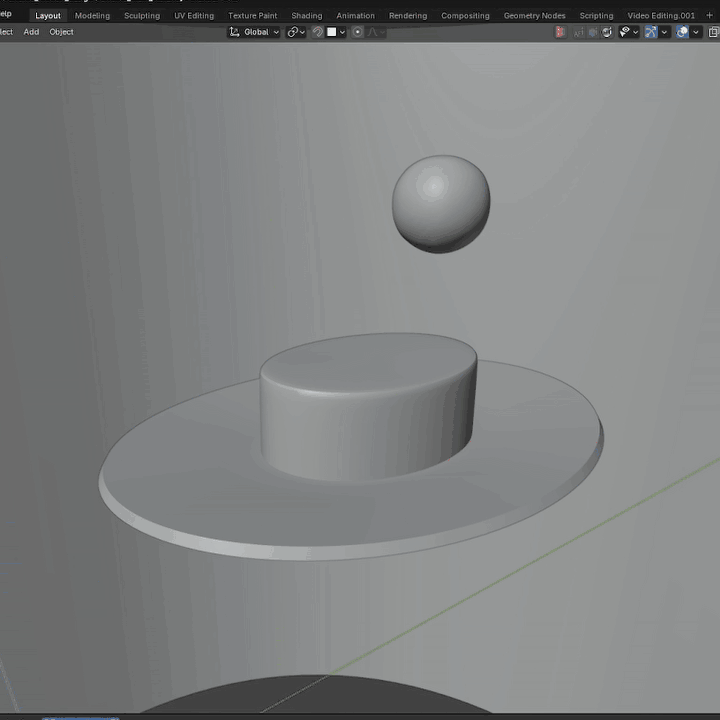Toggle the show gizmo button

651,32
